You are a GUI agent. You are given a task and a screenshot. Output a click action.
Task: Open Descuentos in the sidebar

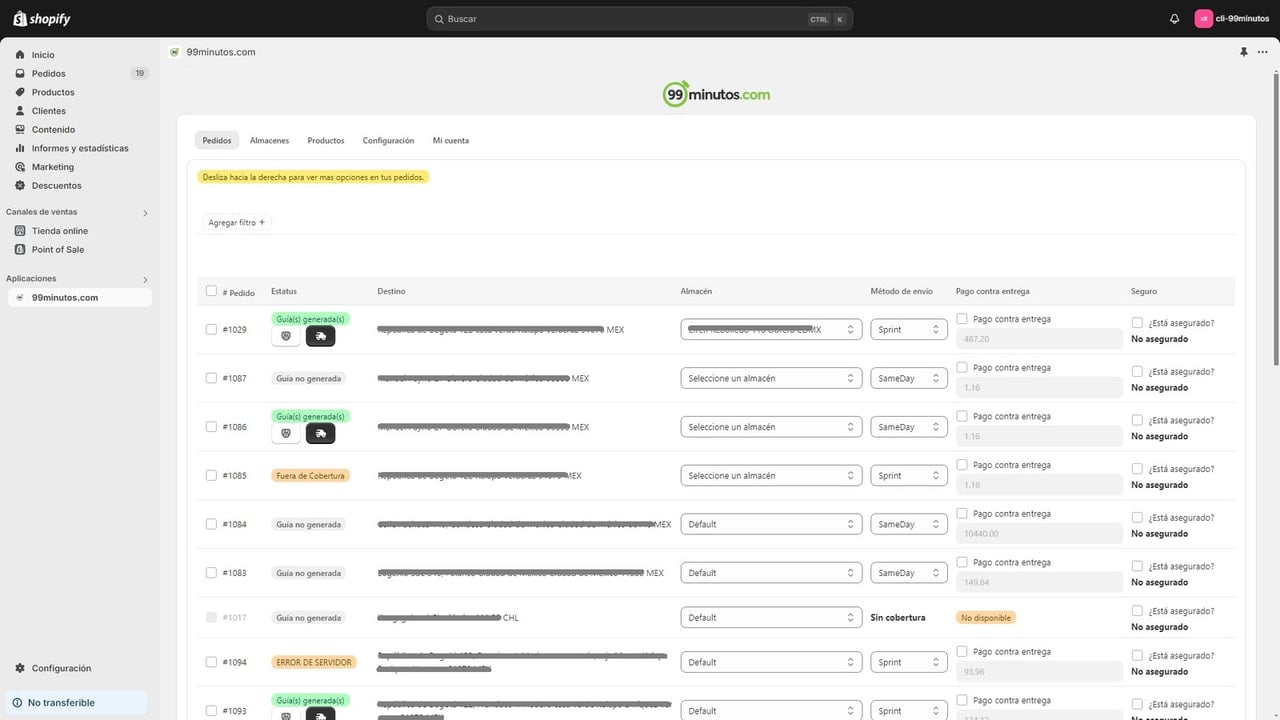(57, 186)
